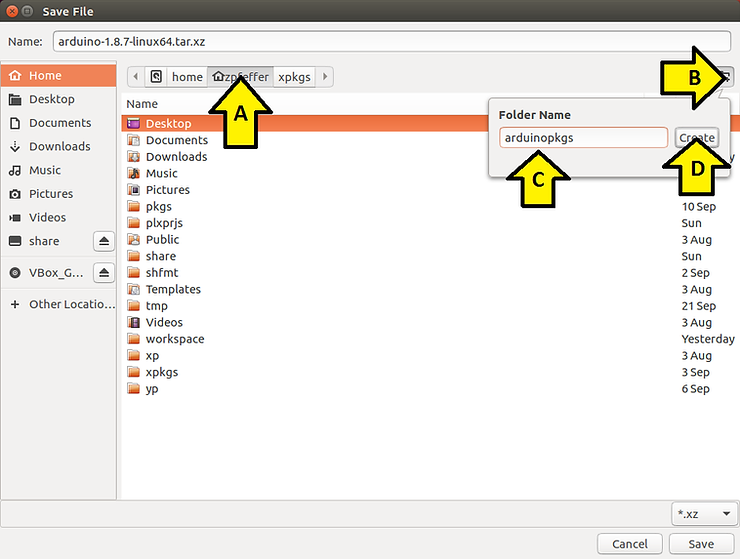Sort files by the Name column header
Viewport: 740px width, 559px height.
[142, 104]
